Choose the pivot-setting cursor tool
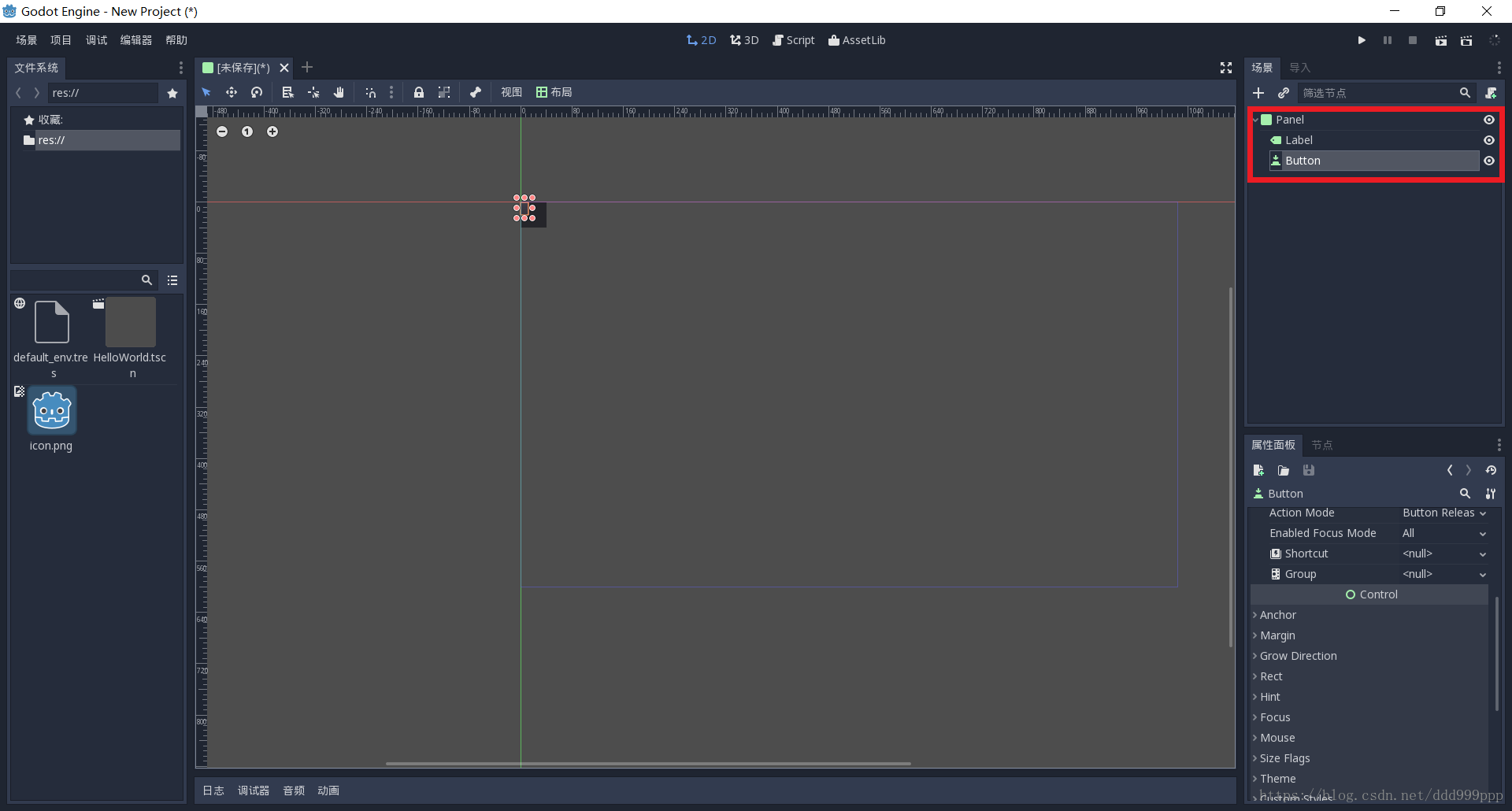 (x=313, y=92)
